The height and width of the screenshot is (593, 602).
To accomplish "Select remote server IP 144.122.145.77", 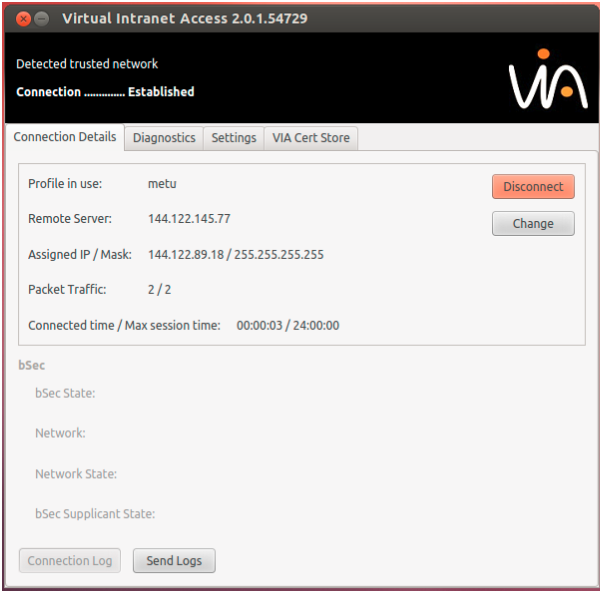I will point(189,219).
